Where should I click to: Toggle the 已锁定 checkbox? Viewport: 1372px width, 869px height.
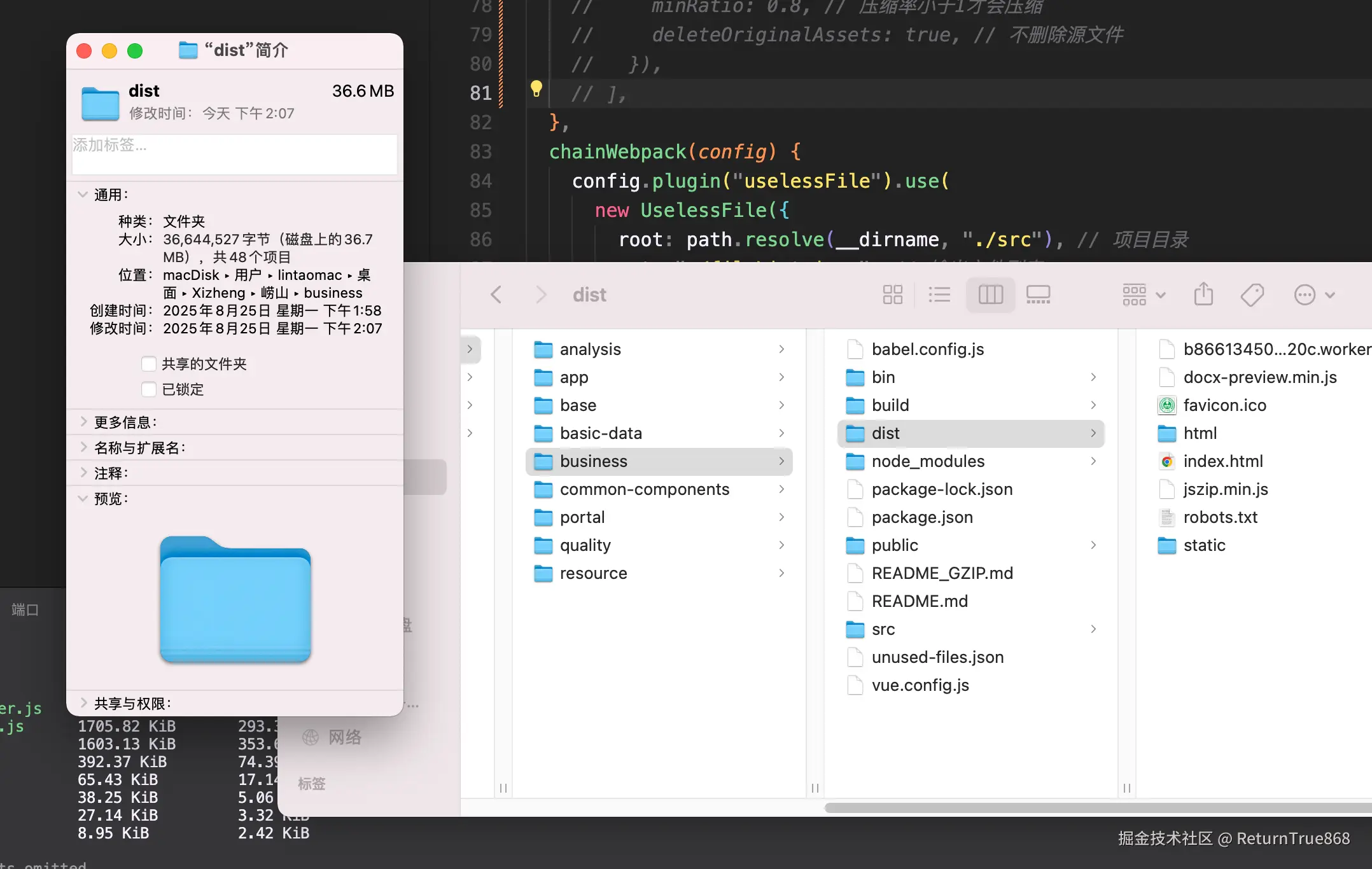pyautogui.click(x=149, y=389)
